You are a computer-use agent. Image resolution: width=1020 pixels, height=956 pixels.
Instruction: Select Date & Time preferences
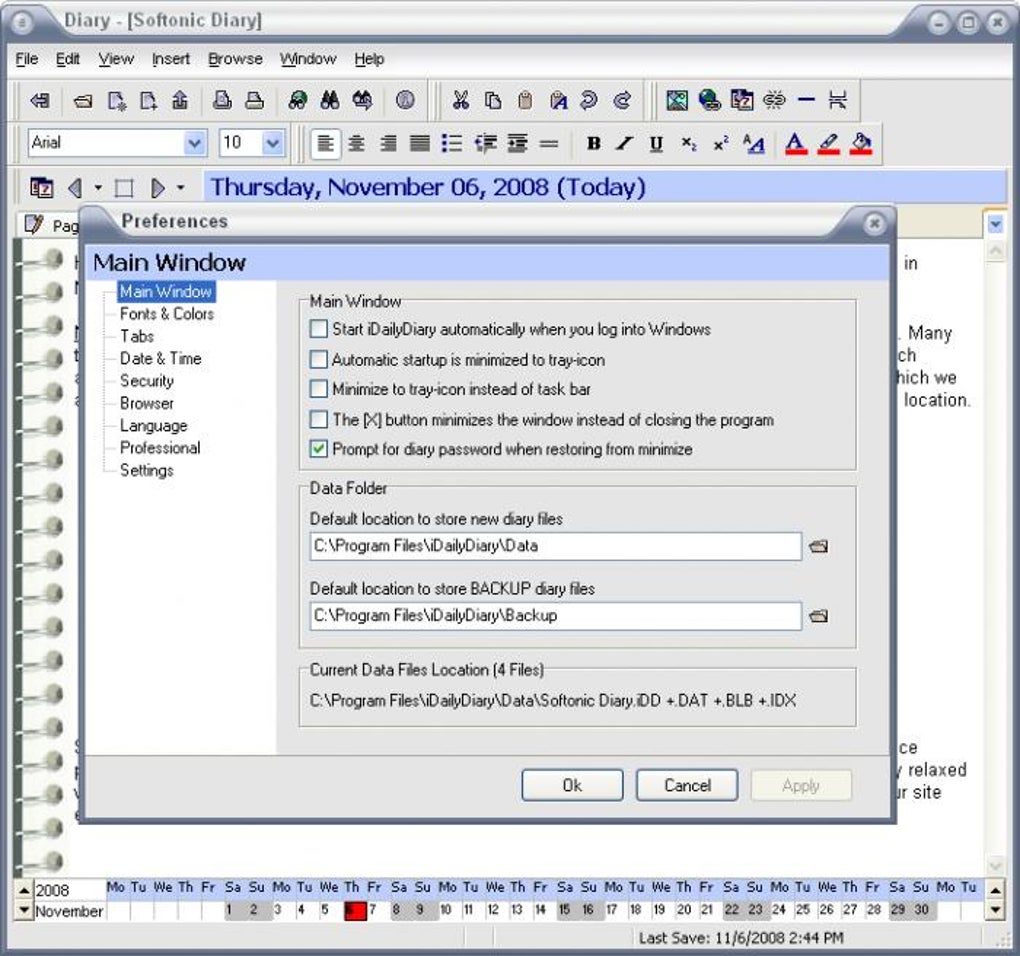coord(161,358)
